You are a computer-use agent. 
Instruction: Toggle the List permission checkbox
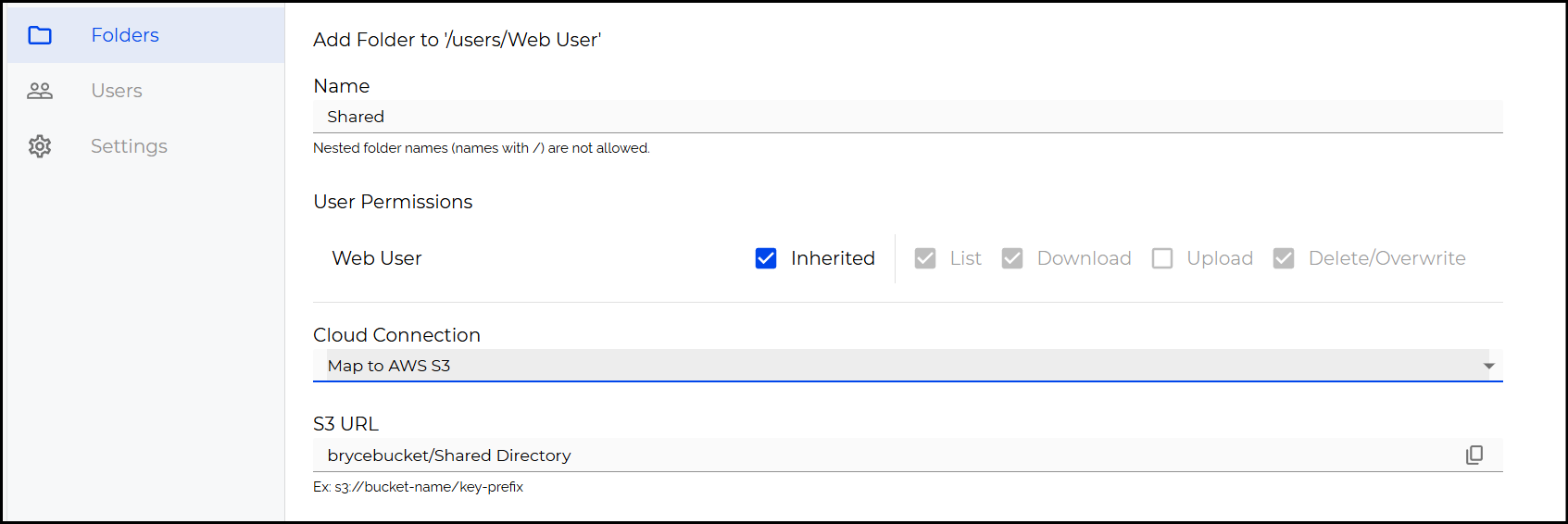pos(925,258)
